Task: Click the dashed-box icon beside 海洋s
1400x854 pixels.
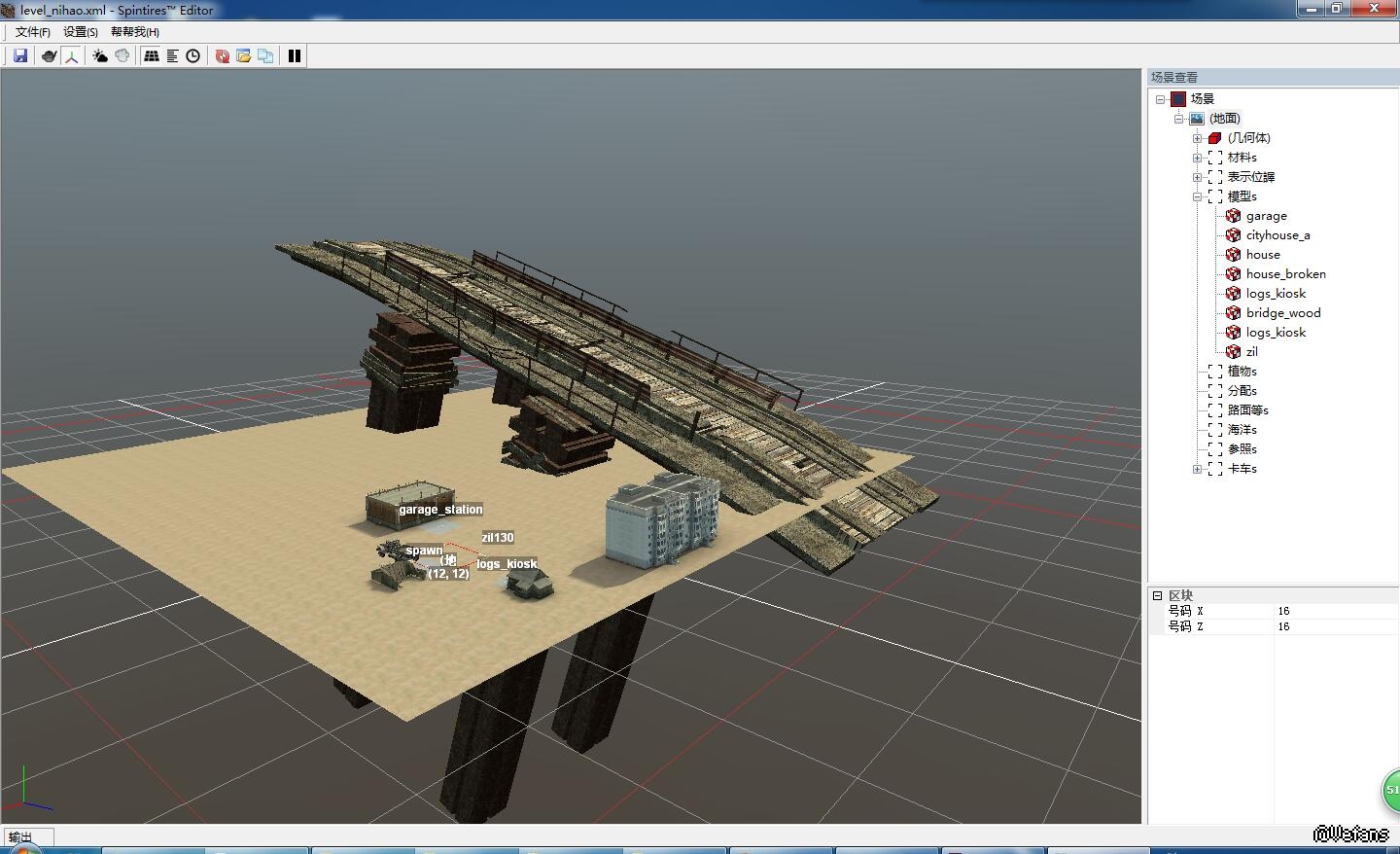Action: pos(1214,430)
